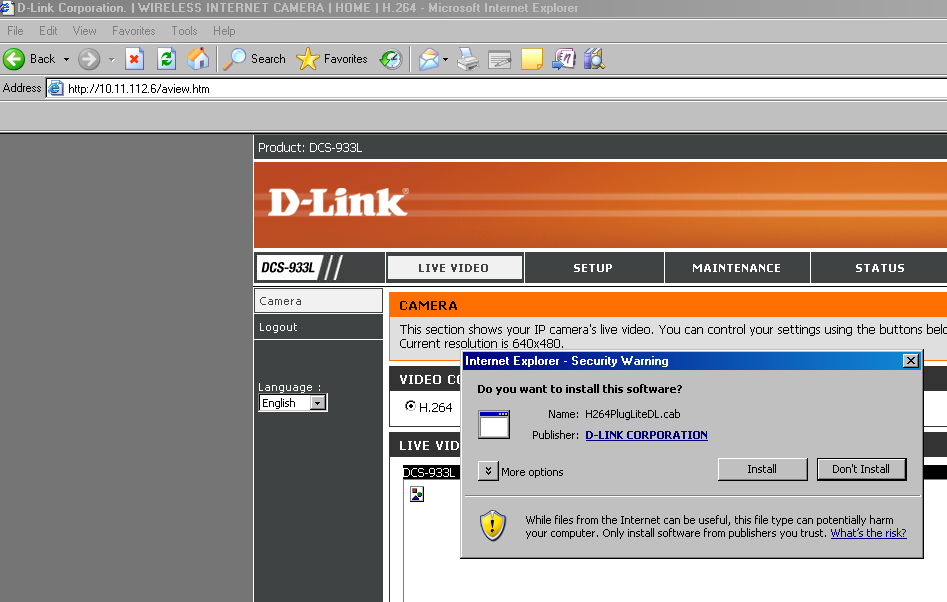Open the Mail icon dropdown arrow
The image size is (947, 602).
(x=445, y=60)
